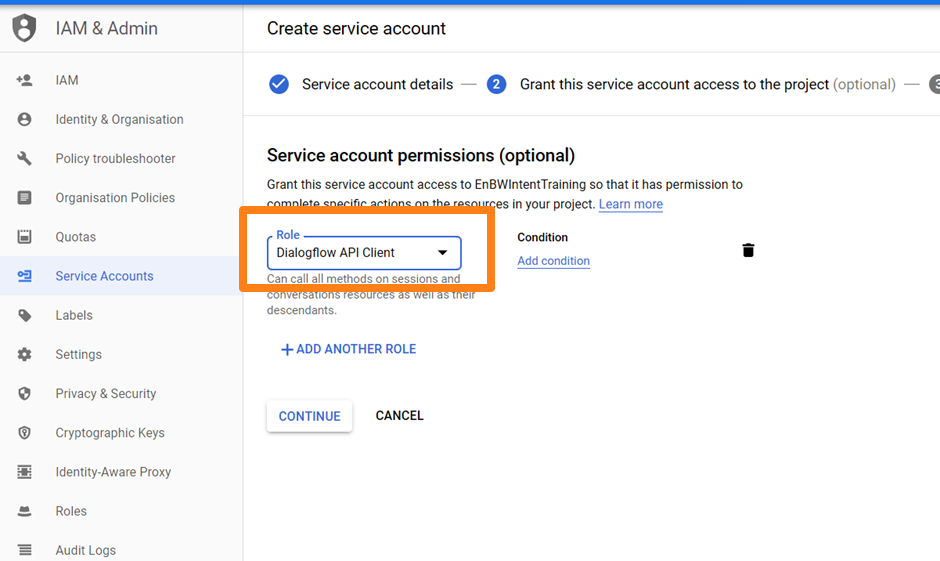Click the Audit Logs lines icon
Viewport: 940px width, 561px height.
[x=25, y=550]
